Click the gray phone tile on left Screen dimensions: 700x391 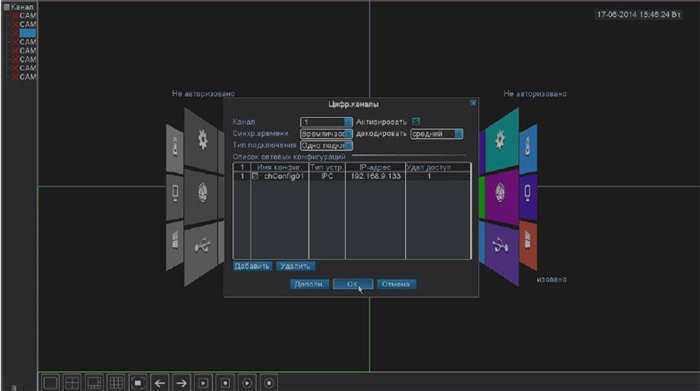(175, 196)
